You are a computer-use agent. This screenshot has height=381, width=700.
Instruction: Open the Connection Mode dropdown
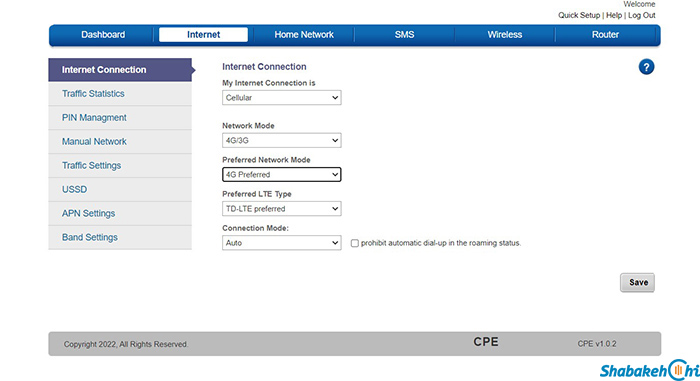(282, 243)
